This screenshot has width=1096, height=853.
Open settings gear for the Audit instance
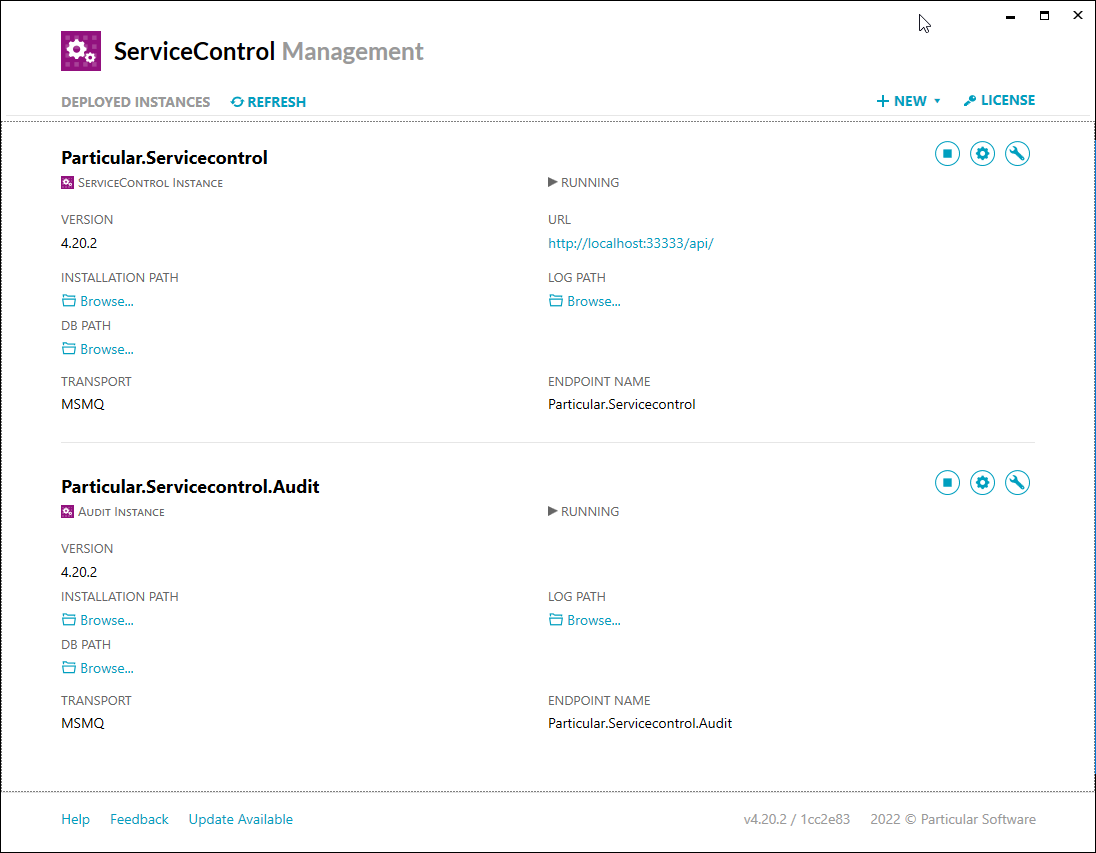pos(982,482)
